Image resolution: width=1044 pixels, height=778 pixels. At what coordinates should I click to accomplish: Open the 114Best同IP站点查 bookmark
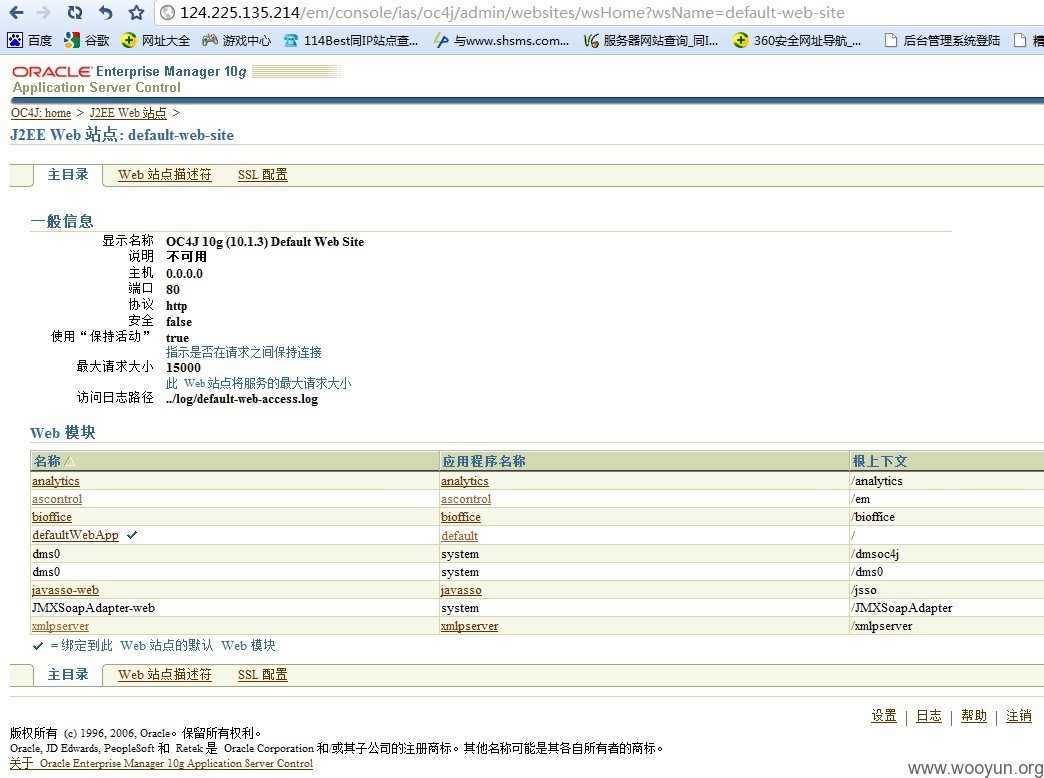coord(351,41)
